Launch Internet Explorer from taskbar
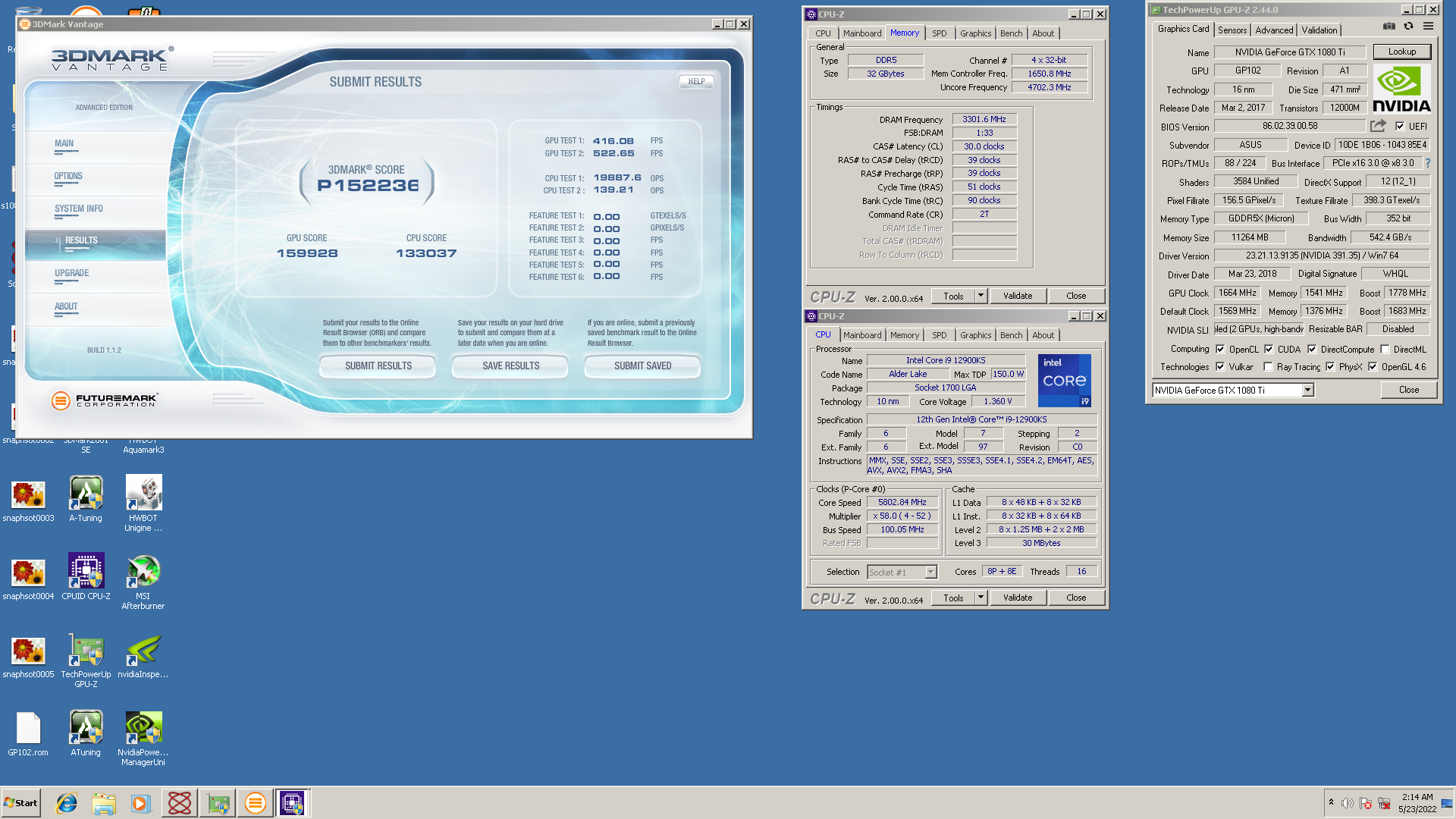 coord(67,803)
